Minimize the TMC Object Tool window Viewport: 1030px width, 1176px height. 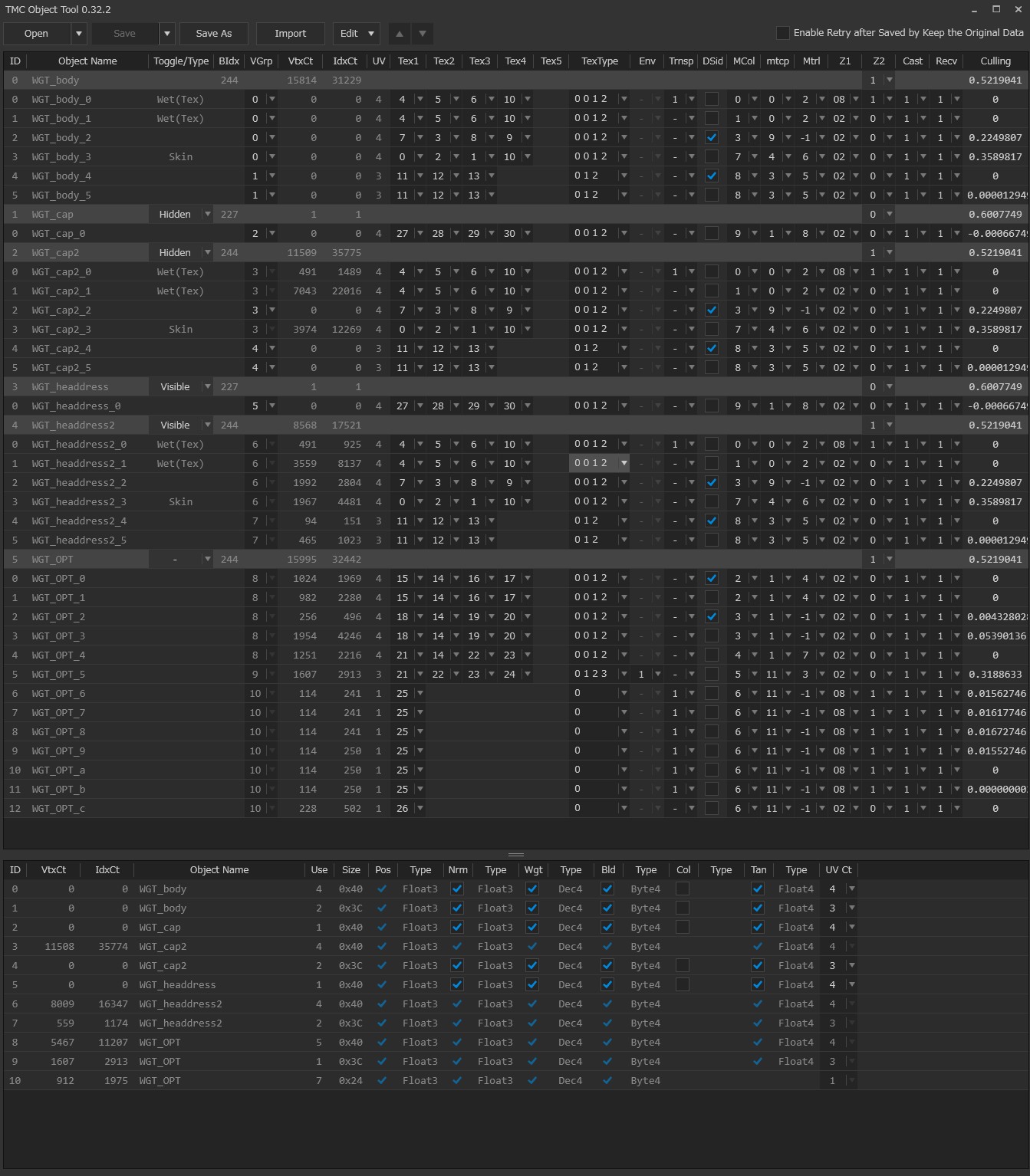pos(974,9)
